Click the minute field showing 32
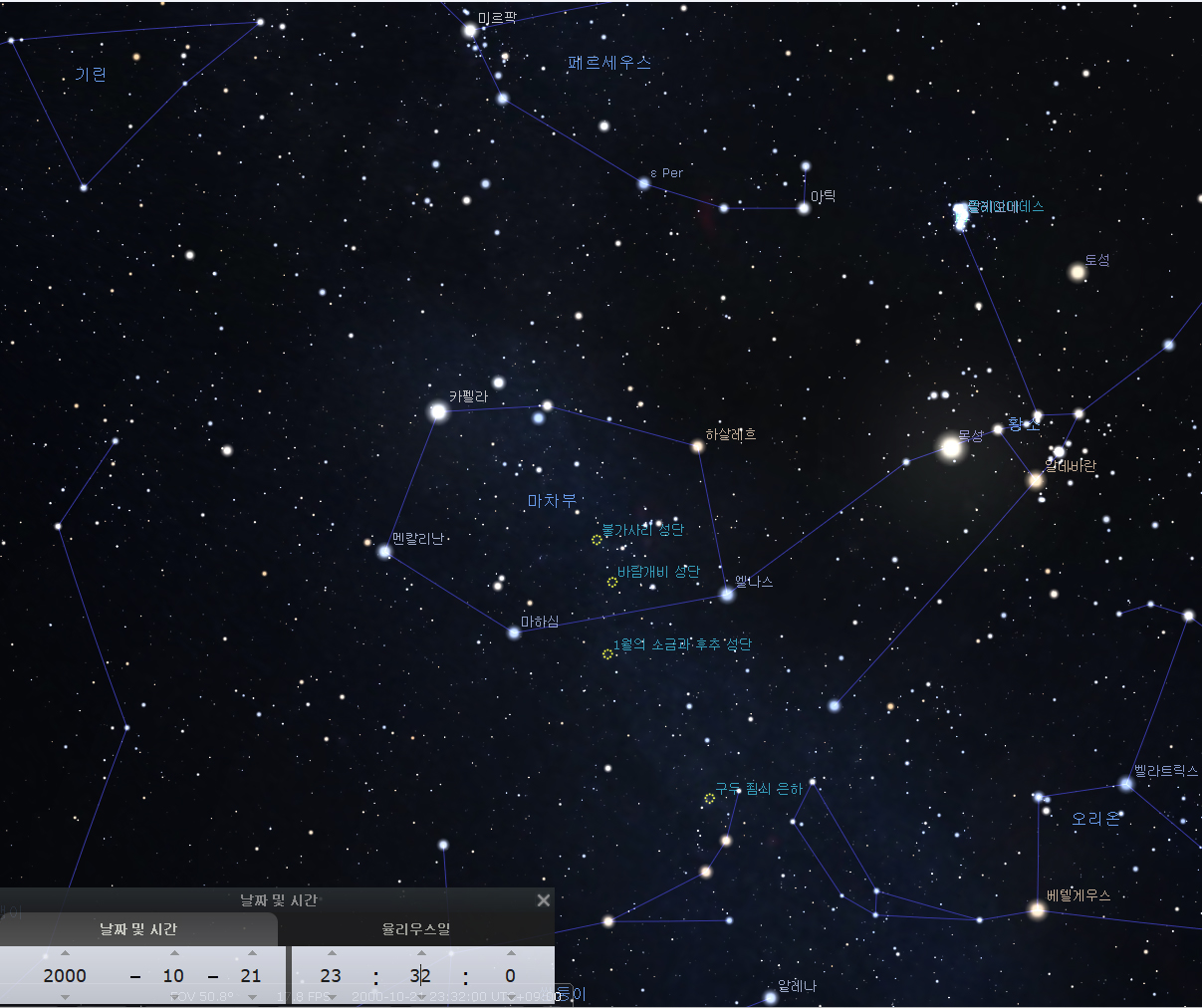This screenshot has width=1202, height=1008. [420, 975]
